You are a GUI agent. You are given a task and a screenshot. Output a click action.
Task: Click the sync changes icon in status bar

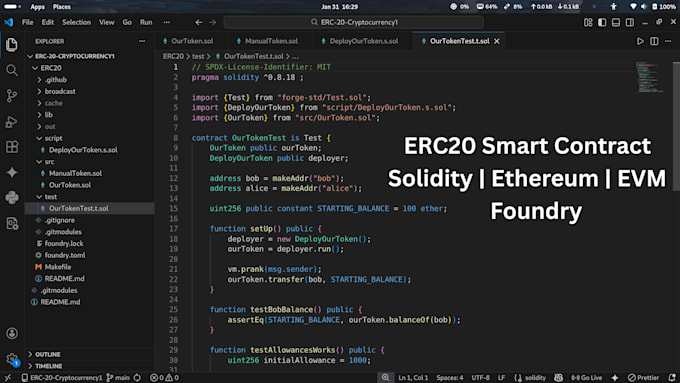point(137,378)
